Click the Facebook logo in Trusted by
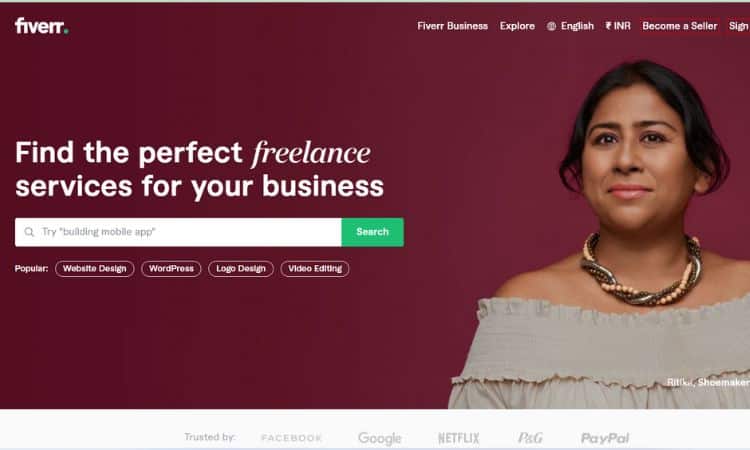Screen dimensions: 750x450 292,438
